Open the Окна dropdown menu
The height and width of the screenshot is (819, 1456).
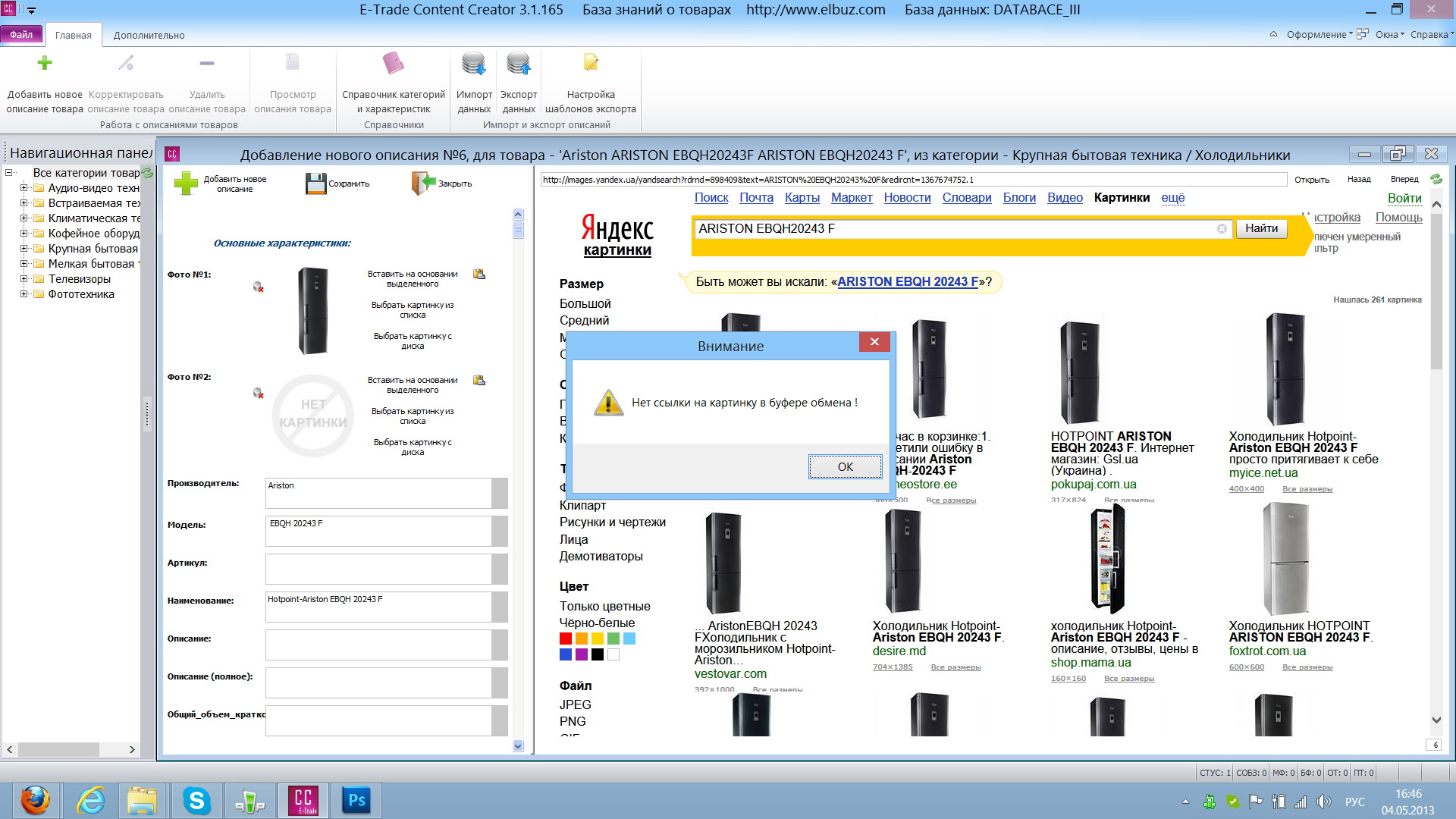coord(1389,34)
